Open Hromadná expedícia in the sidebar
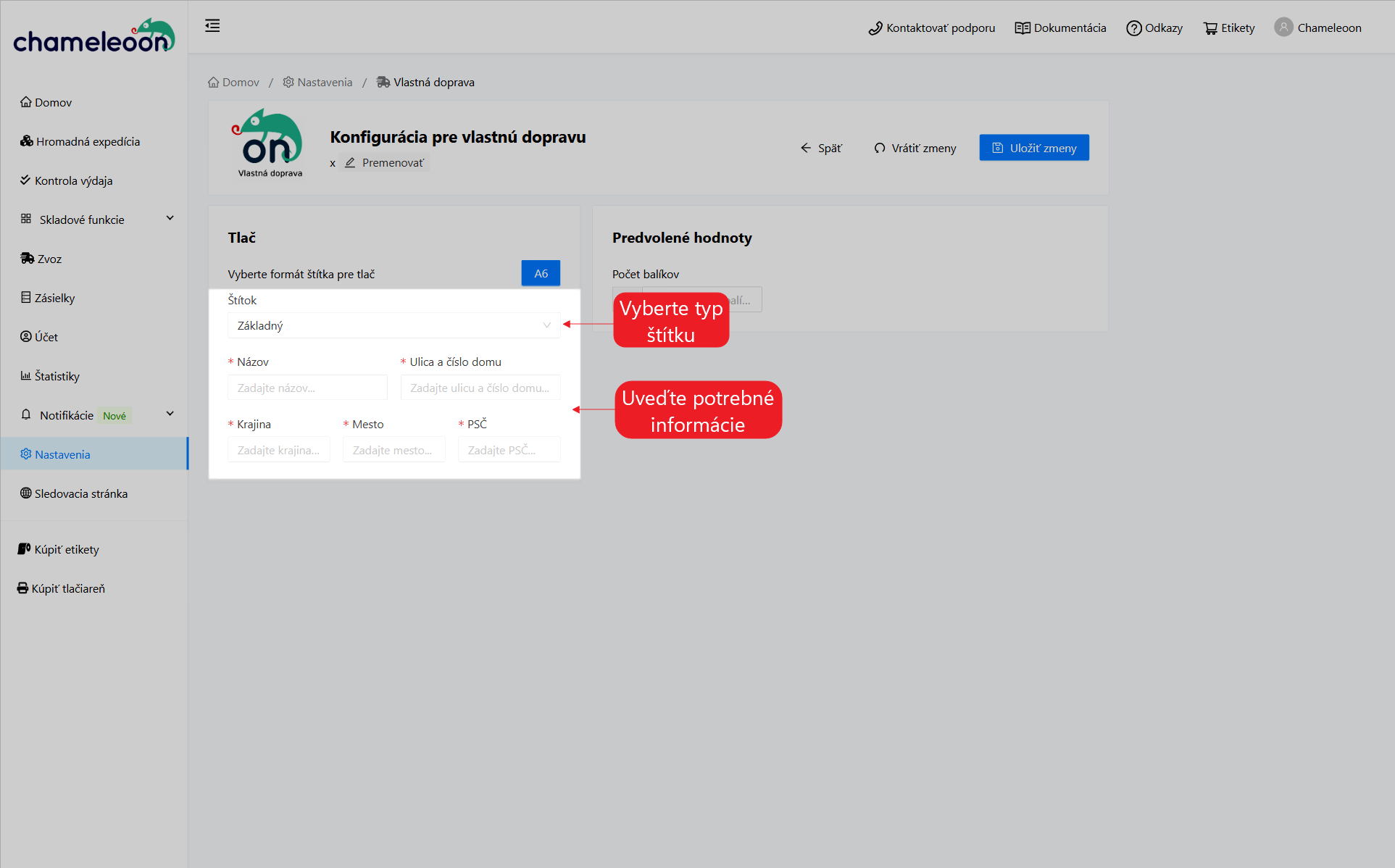Viewport: 1395px width, 868px height. pos(87,141)
